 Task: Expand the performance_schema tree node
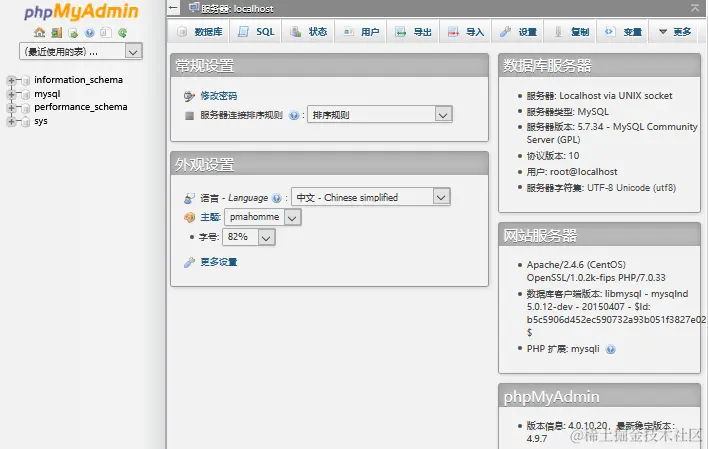[x=11, y=108]
